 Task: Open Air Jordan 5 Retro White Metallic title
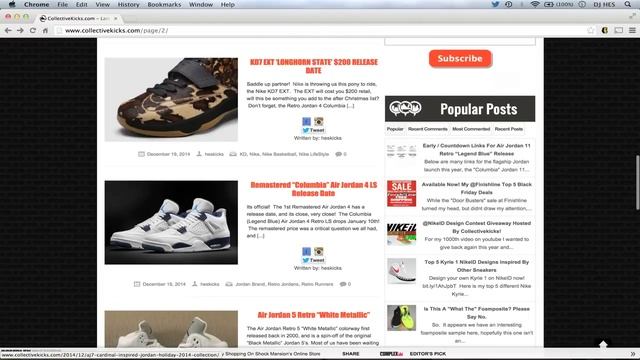tap(313, 315)
